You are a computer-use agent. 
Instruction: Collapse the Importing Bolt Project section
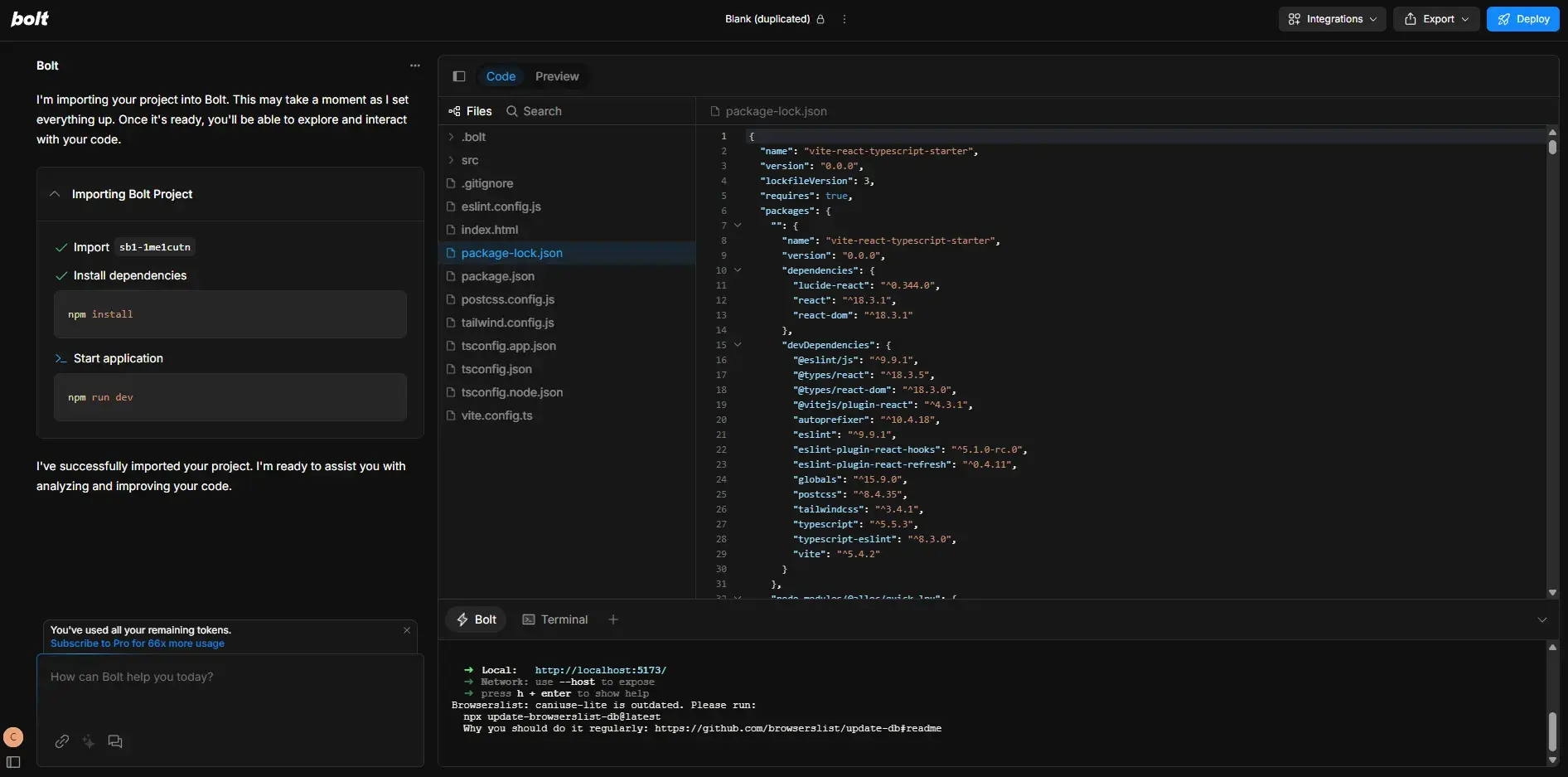click(55, 194)
